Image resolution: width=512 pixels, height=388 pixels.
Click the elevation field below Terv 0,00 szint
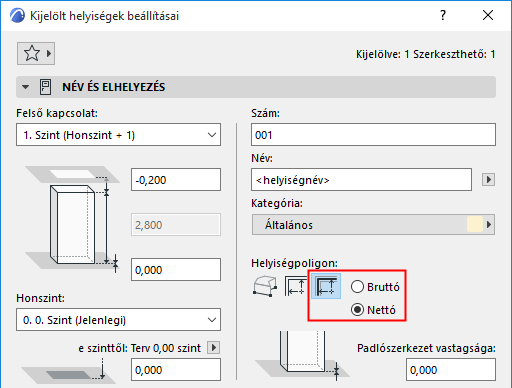click(x=176, y=370)
